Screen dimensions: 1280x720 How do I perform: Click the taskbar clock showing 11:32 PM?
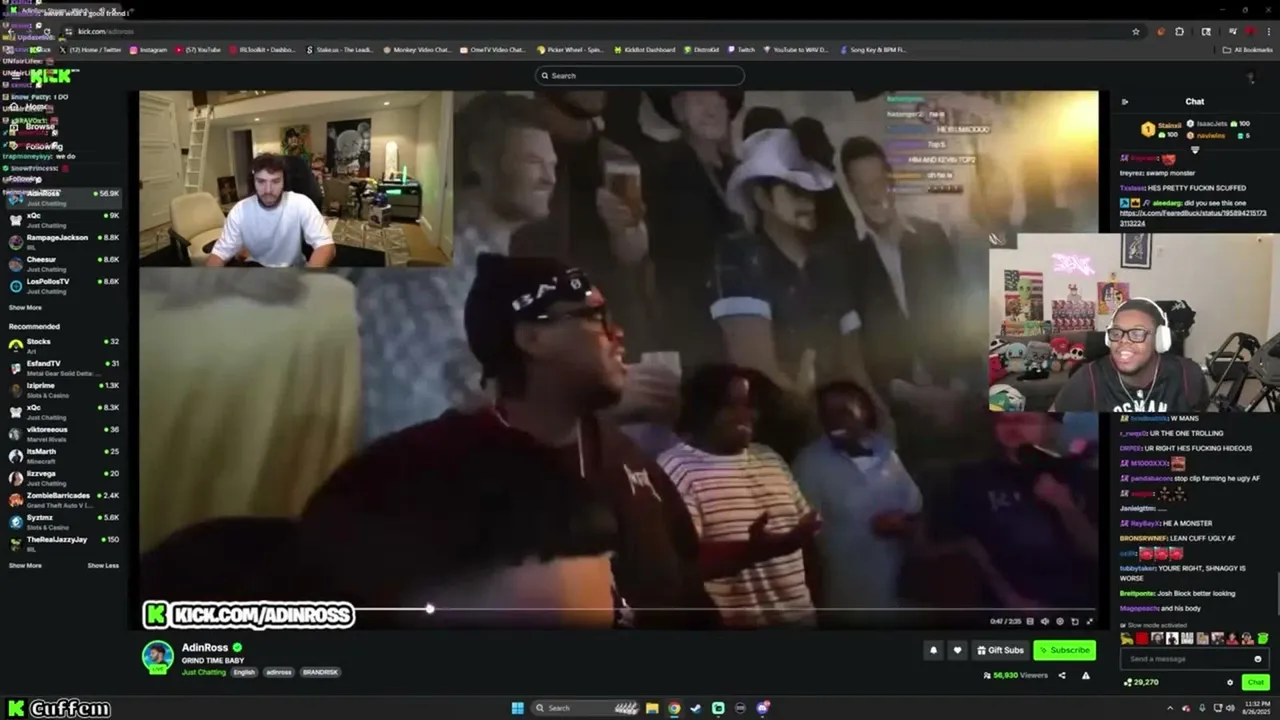[1257, 708]
